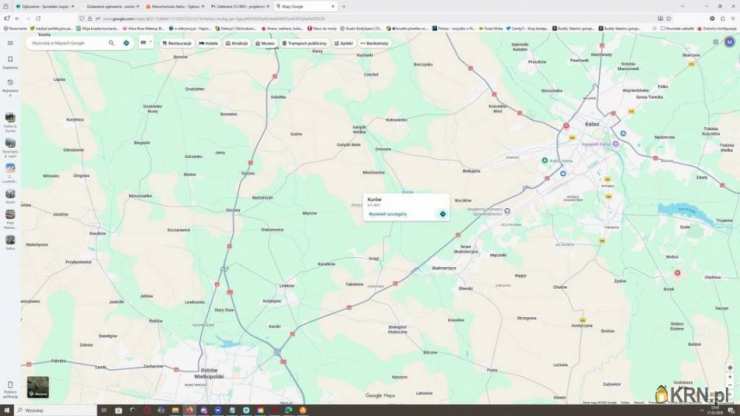Image resolution: width=740 pixels, height=416 pixels.
Task: Click the purple marker icon in Kalisz
Action: (615, 144)
